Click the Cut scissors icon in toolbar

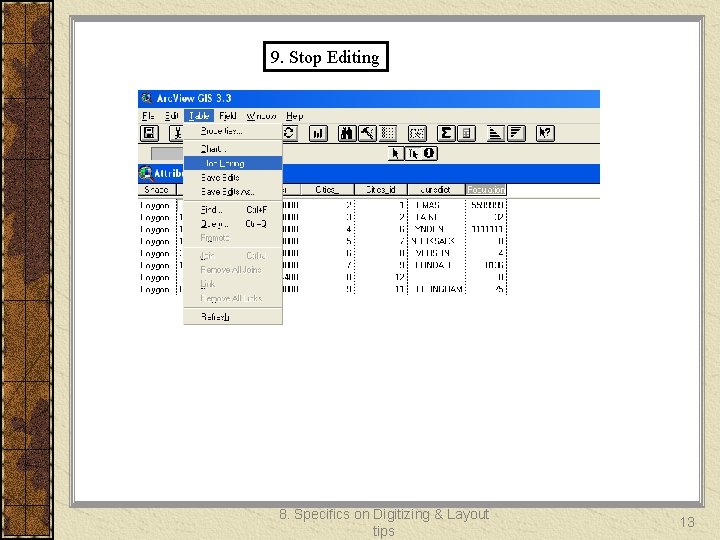pos(176,133)
